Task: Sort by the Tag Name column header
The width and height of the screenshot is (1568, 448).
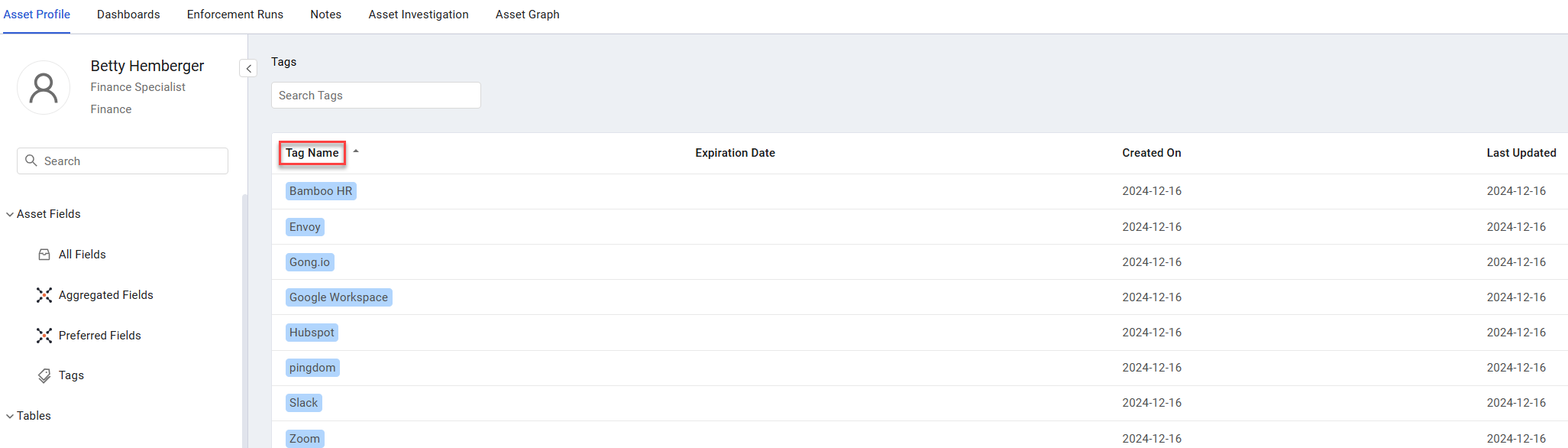Action: coord(312,153)
